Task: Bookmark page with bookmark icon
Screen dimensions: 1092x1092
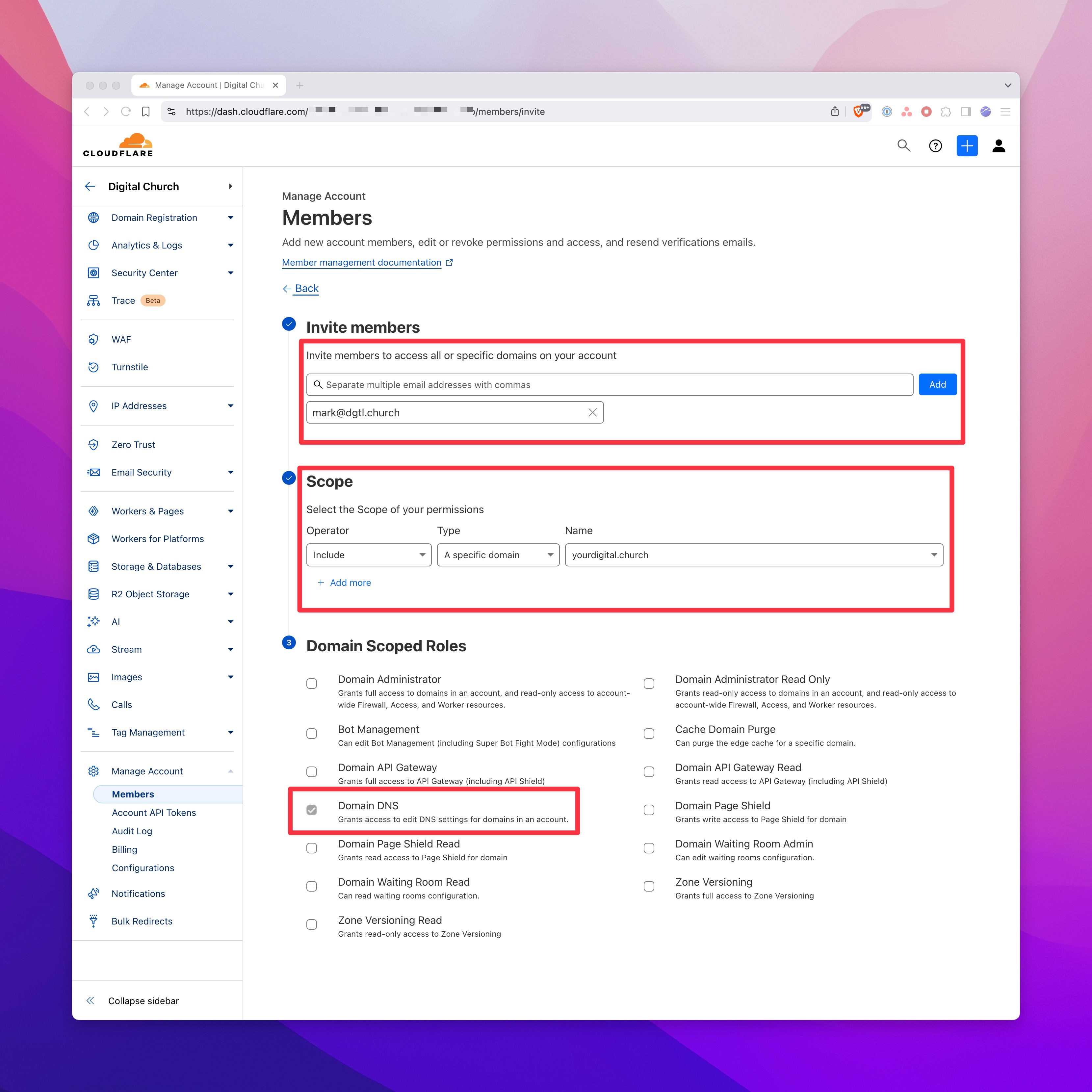Action: 146,111
